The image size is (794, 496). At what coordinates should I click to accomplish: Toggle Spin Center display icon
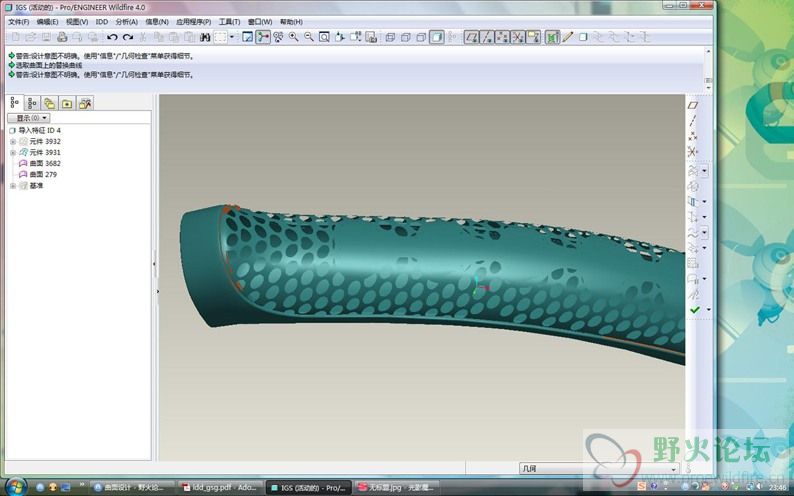coord(263,37)
